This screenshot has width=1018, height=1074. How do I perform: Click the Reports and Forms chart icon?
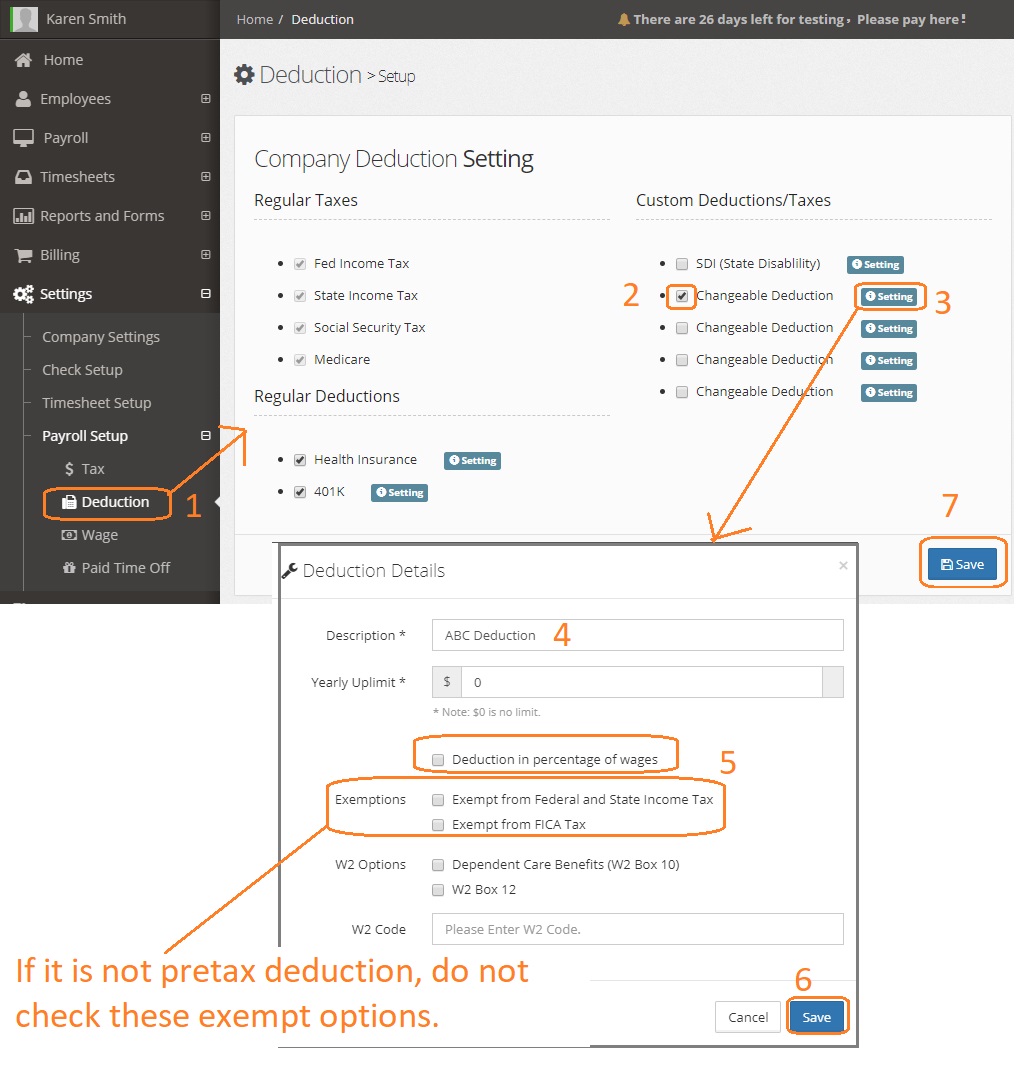[23, 216]
